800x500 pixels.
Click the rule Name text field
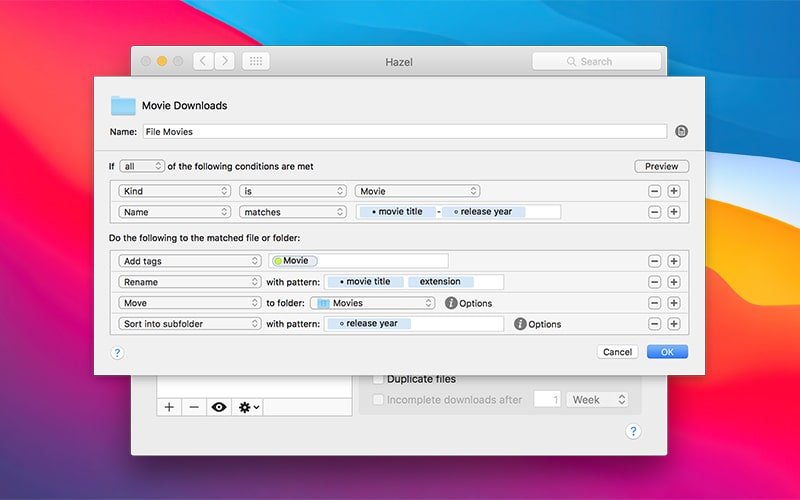[404, 131]
